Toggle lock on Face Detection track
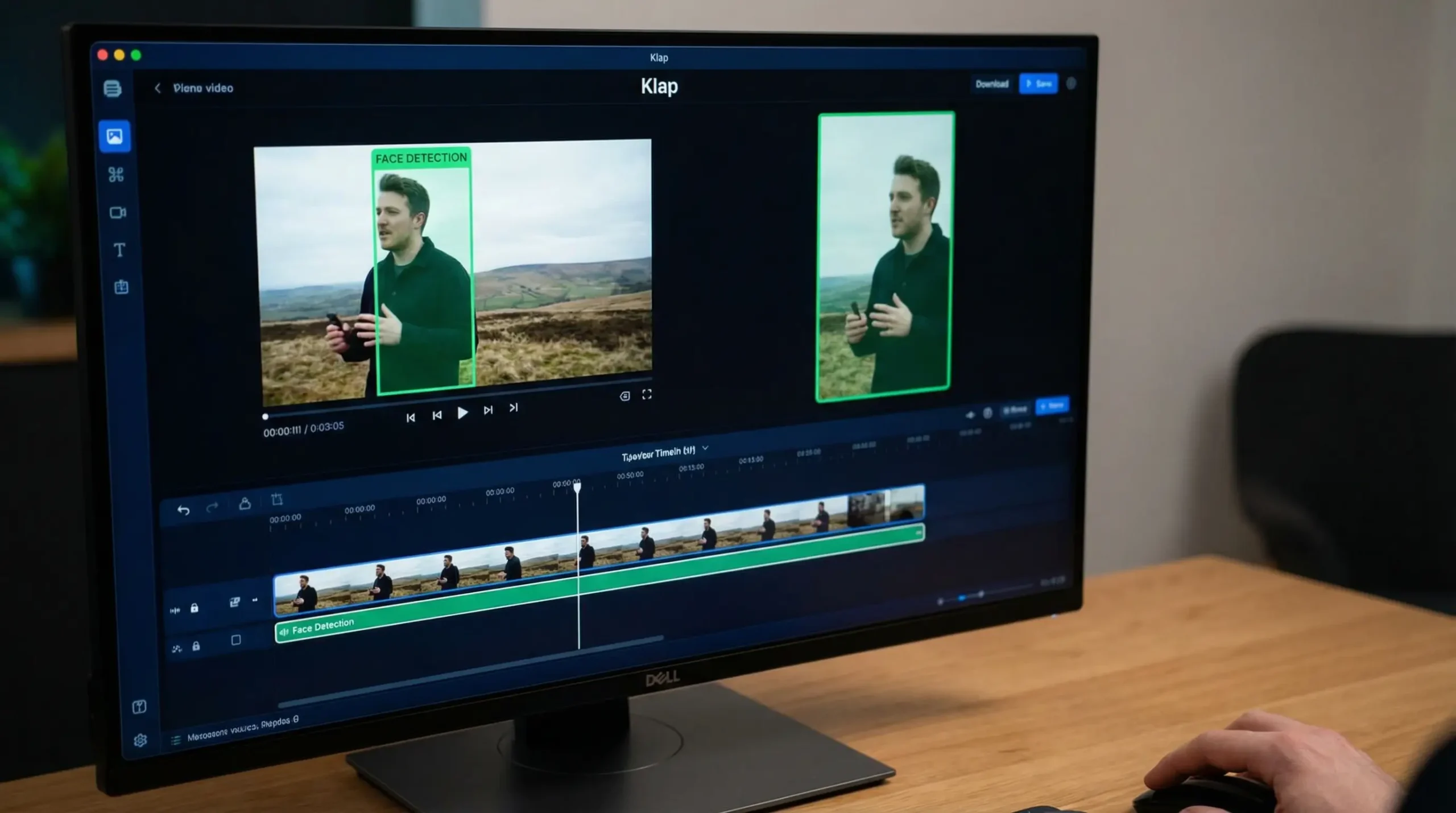 pyautogui.click(x=196, y=646)
